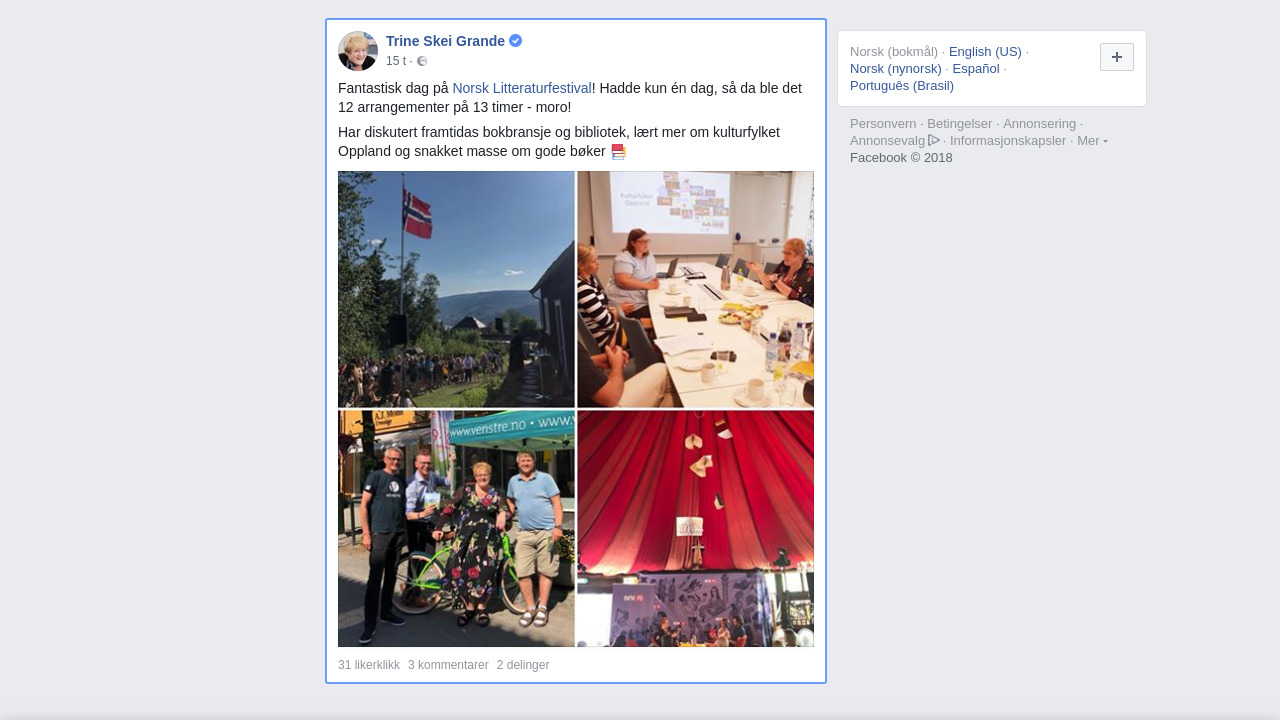View the 31 likerklikk list
This screenshot has height=720, width=1280.
(x=369, y=665)
